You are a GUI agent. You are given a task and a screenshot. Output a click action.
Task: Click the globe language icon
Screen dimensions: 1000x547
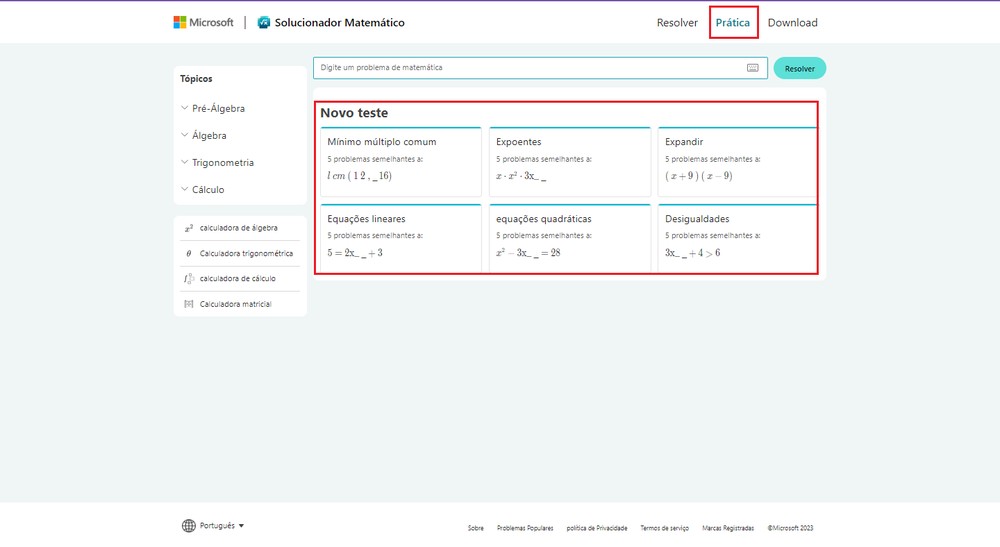189,526
